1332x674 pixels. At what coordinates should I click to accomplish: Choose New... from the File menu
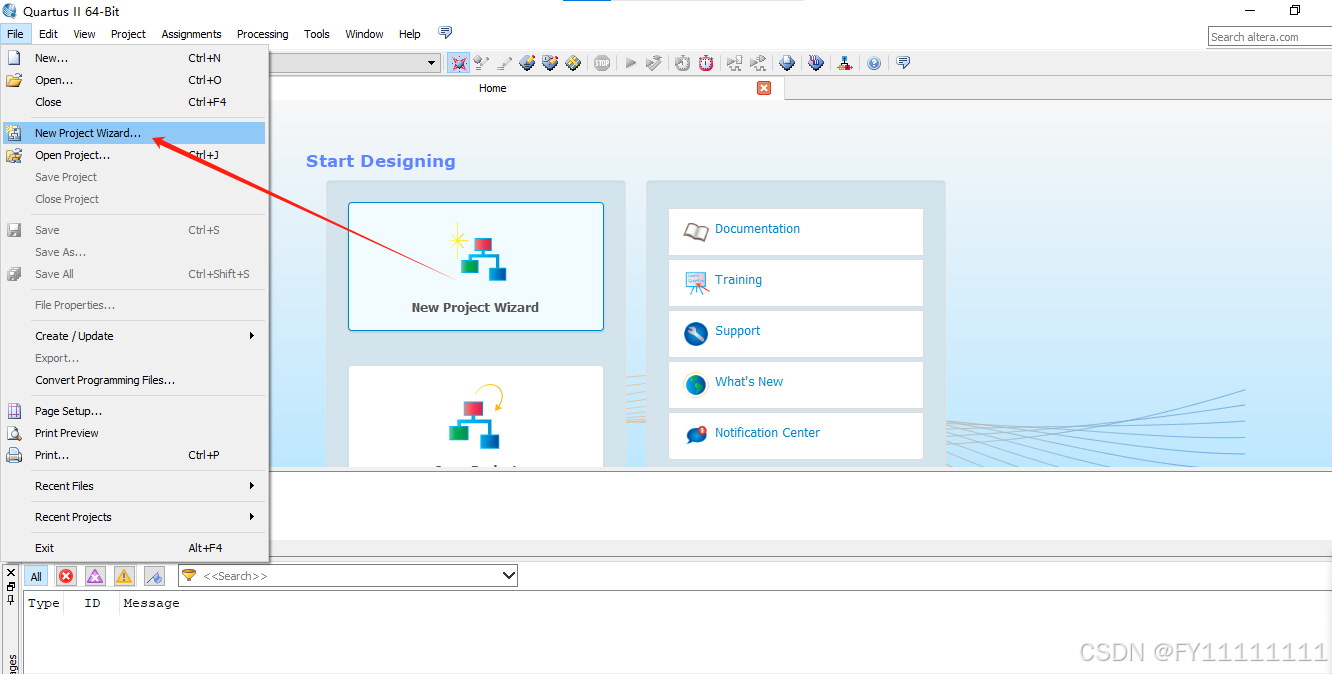134,58
